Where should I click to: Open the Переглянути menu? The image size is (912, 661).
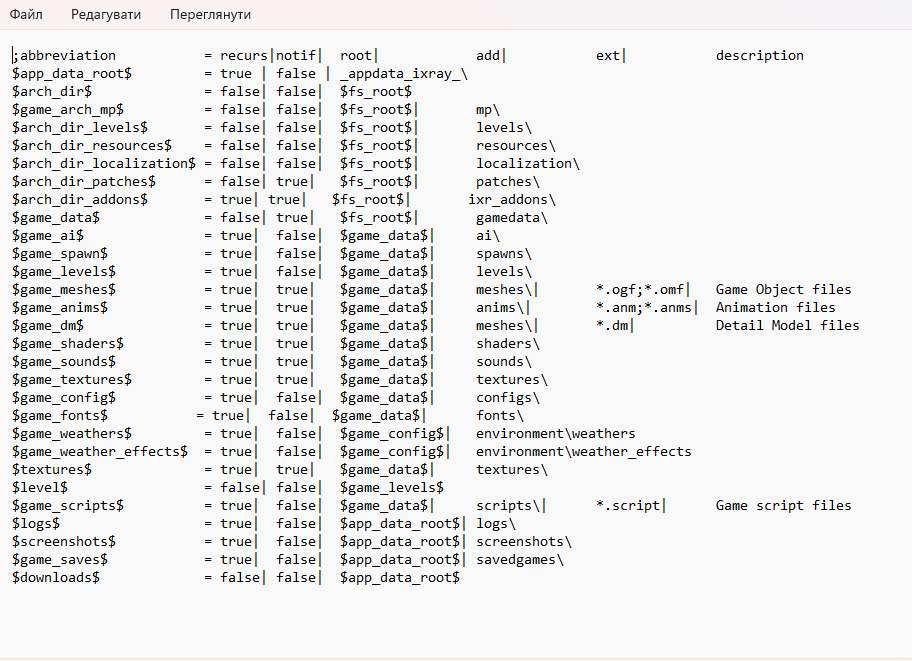[x=210, y=15]
